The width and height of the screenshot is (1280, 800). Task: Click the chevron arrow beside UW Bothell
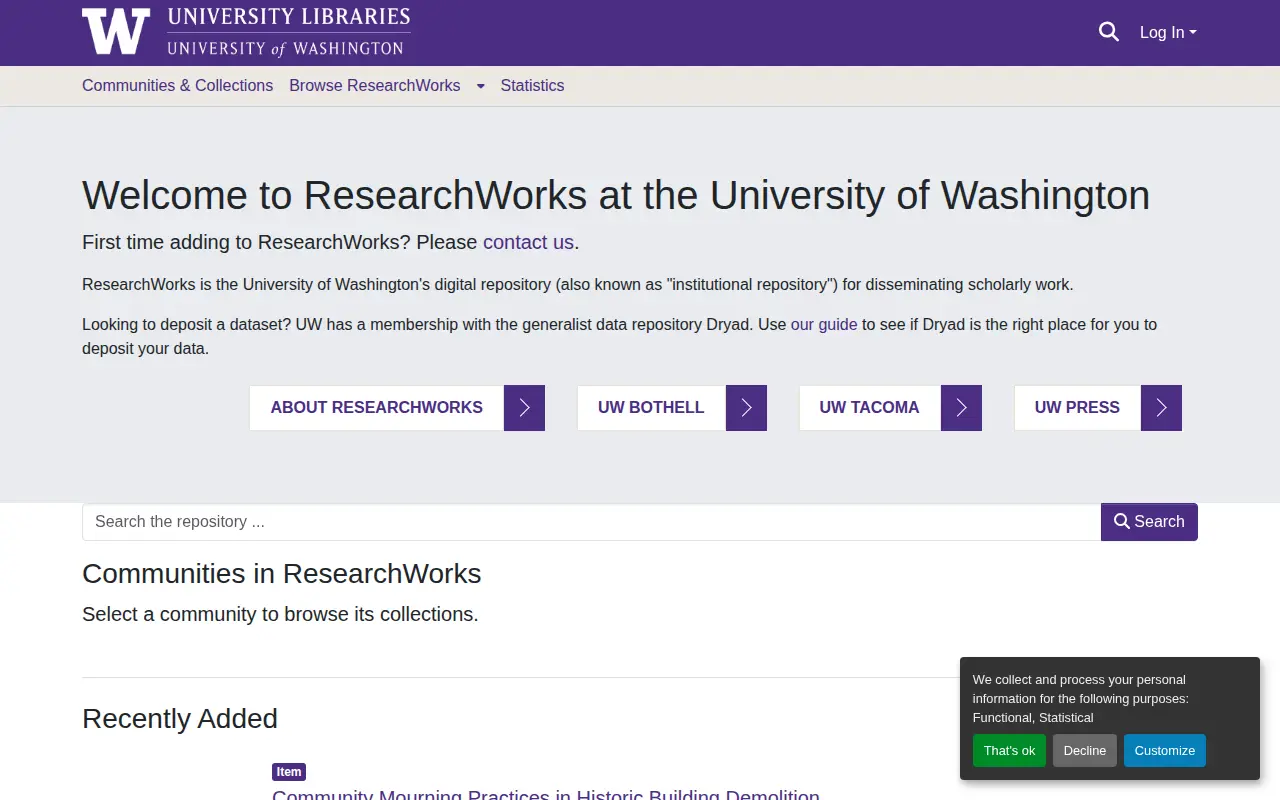coord(746,408)
